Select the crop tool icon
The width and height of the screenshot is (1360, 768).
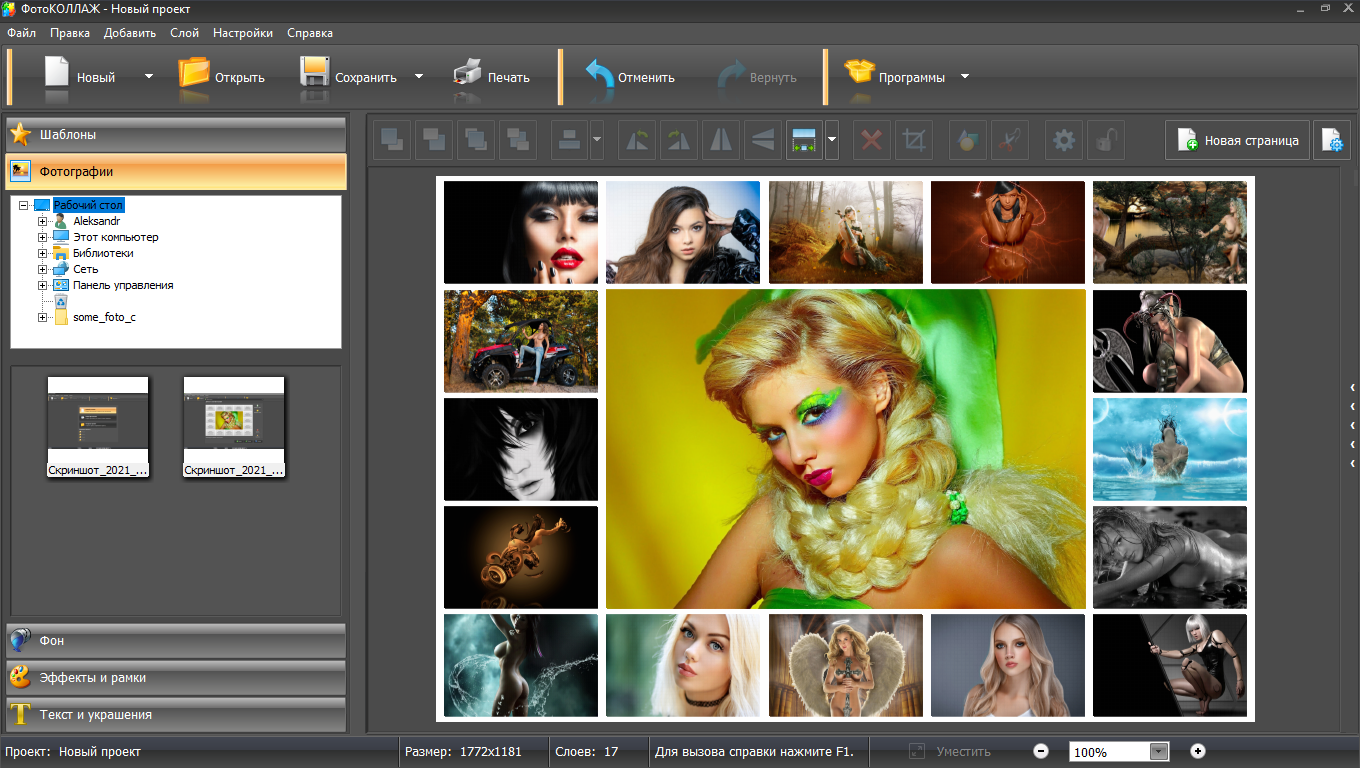(x=913, y=141)
